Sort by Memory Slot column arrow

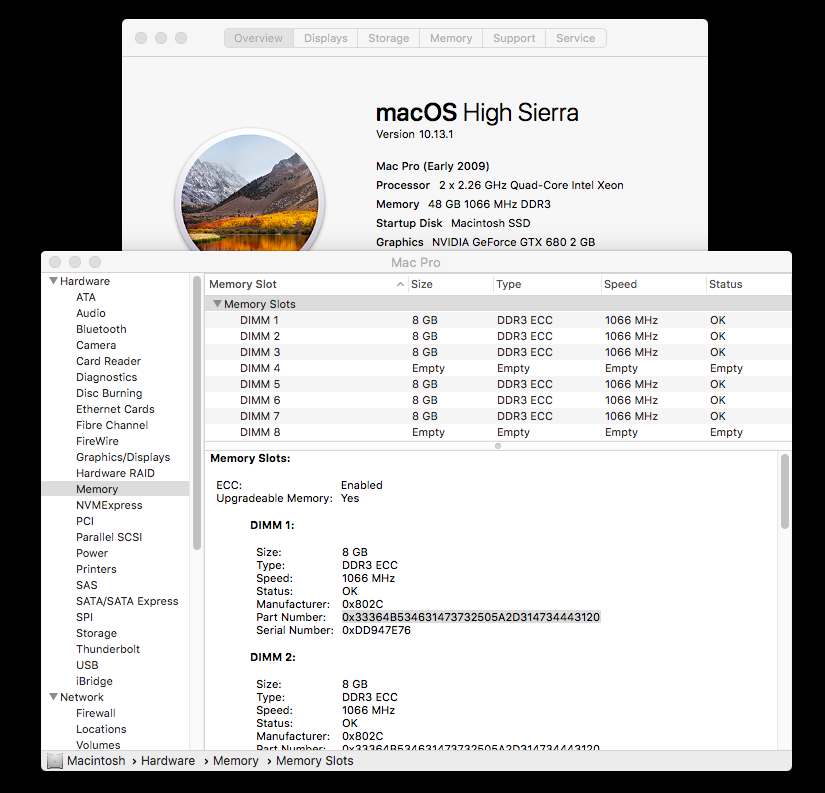coord(400,284)
